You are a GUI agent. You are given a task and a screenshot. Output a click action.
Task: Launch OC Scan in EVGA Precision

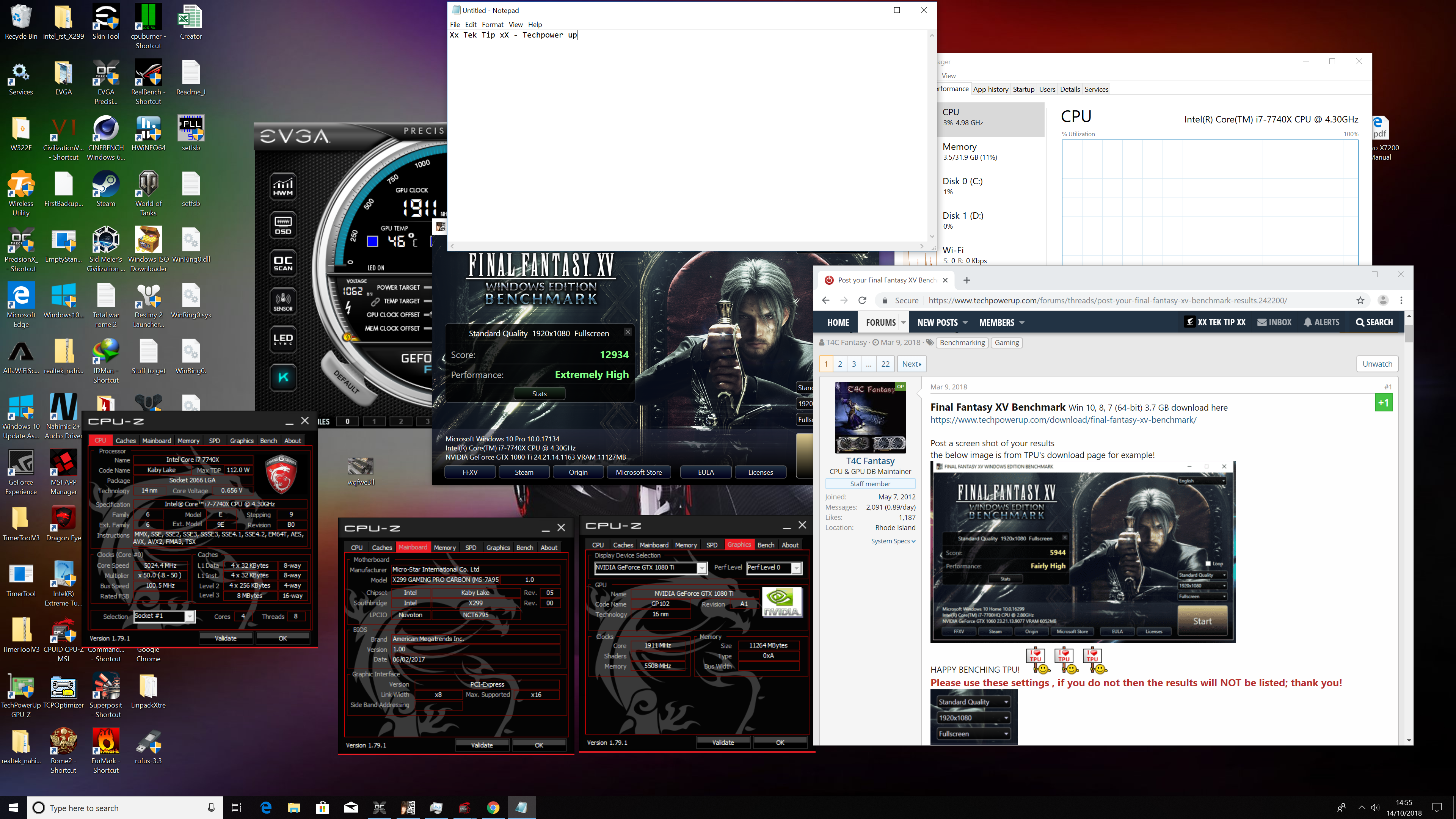(x=283, y=264)
